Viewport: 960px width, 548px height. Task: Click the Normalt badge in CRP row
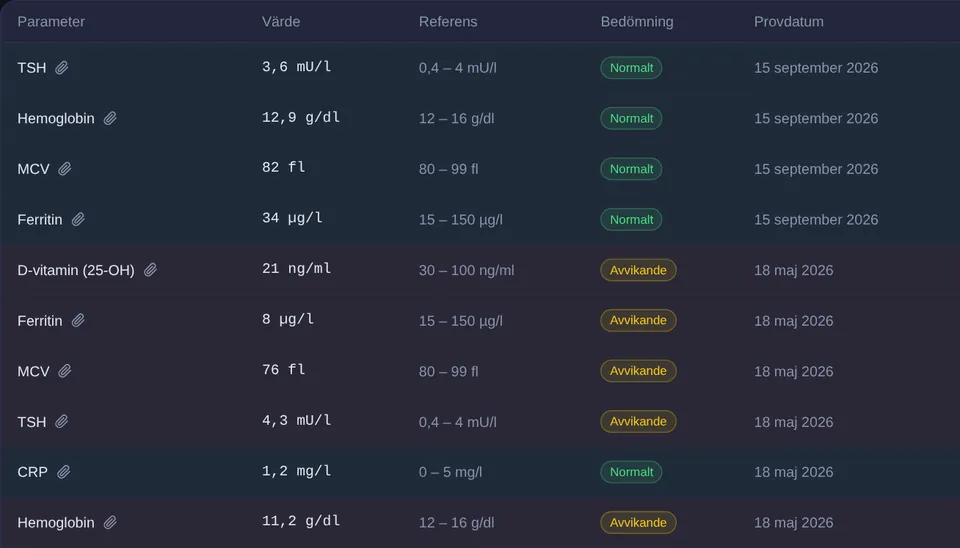(631, 472)
